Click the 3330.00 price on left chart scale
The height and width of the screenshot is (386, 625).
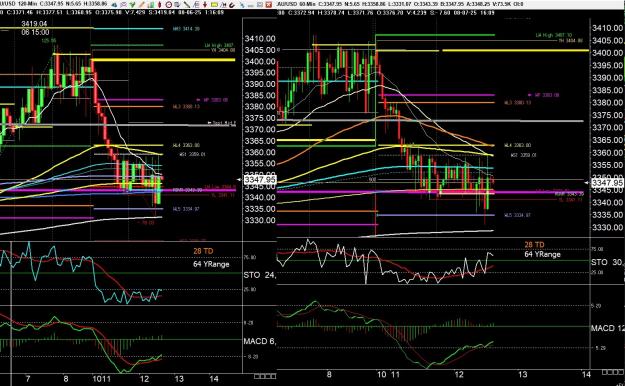(260, 220)
